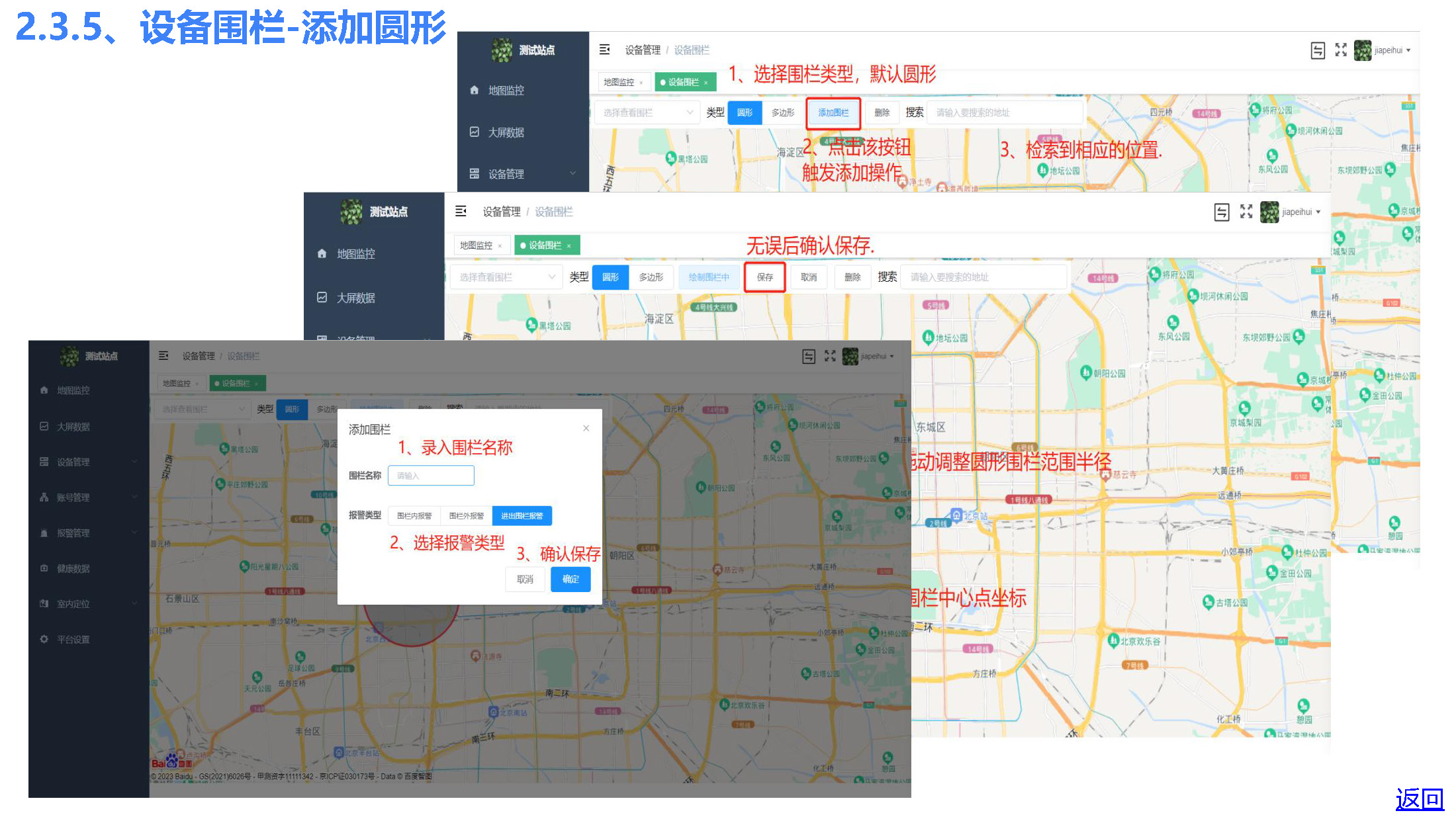Viewport: 1456px width, 819px height.
Task: Expand 设备管理 chevron in bottom screenshot sidebar
Action: tap(134, 462)
